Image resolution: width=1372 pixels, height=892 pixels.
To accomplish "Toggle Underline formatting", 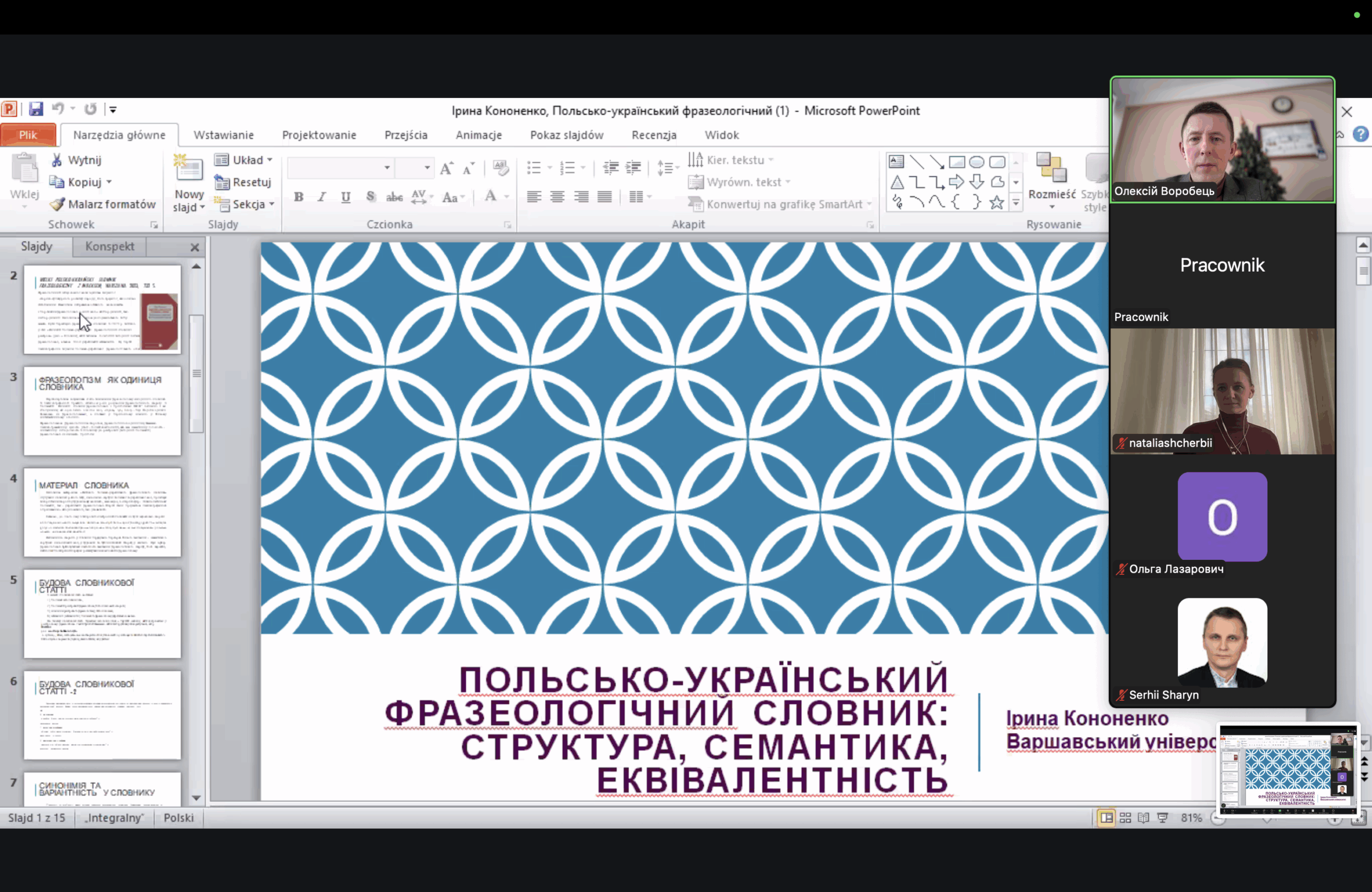I will tap(345, 197).
